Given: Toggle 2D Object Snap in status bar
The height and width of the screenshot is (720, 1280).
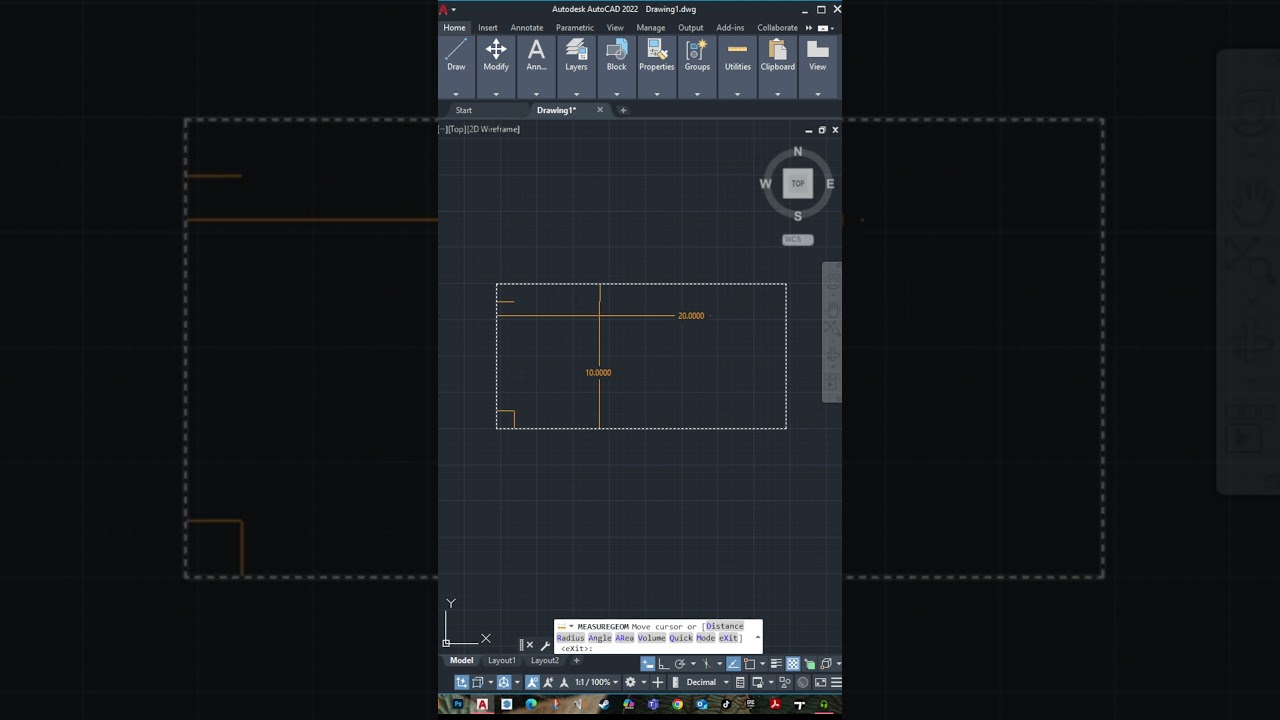Looking at the screenshot, I should coord(749,664).
